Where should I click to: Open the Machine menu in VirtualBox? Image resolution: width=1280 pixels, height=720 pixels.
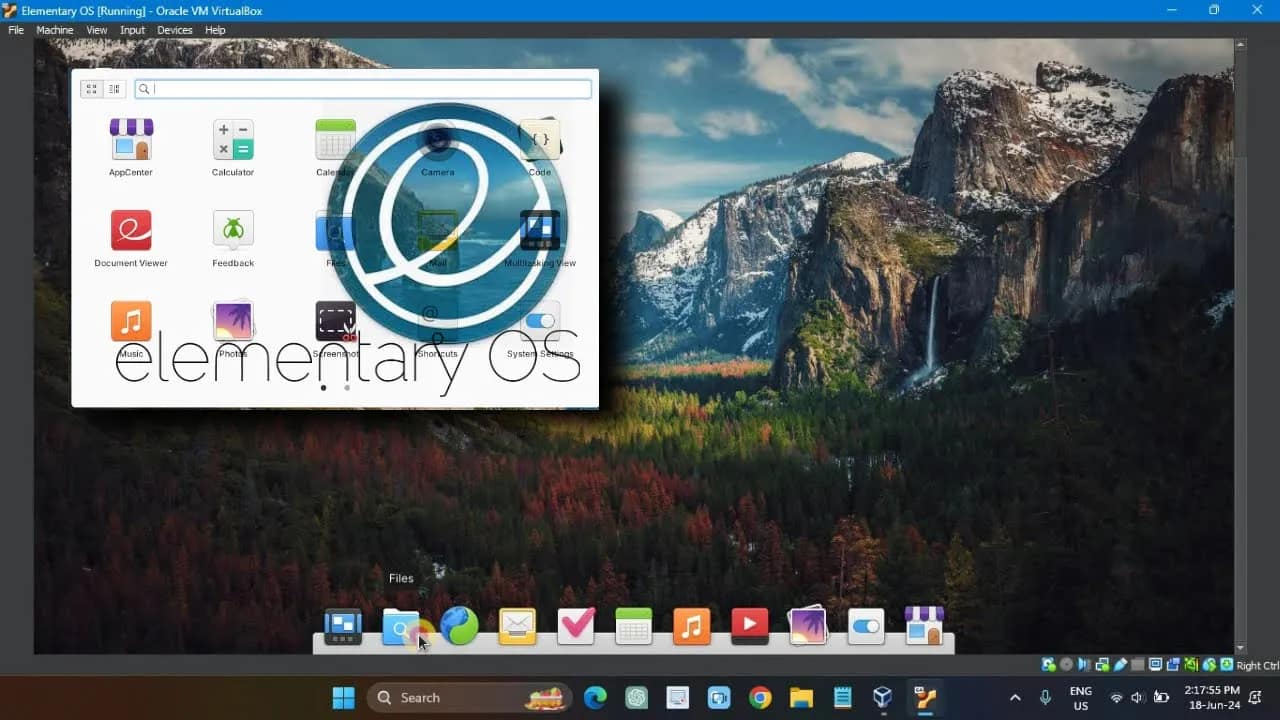click(54, 29)
